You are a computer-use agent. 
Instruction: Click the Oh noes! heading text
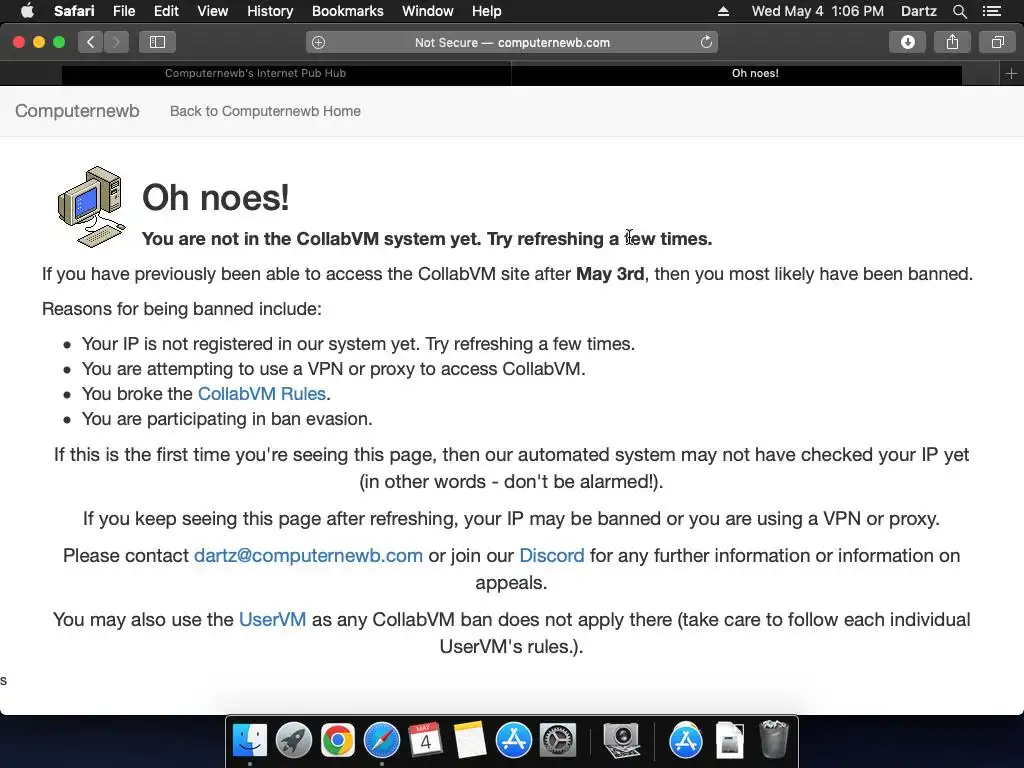point(216,198)
